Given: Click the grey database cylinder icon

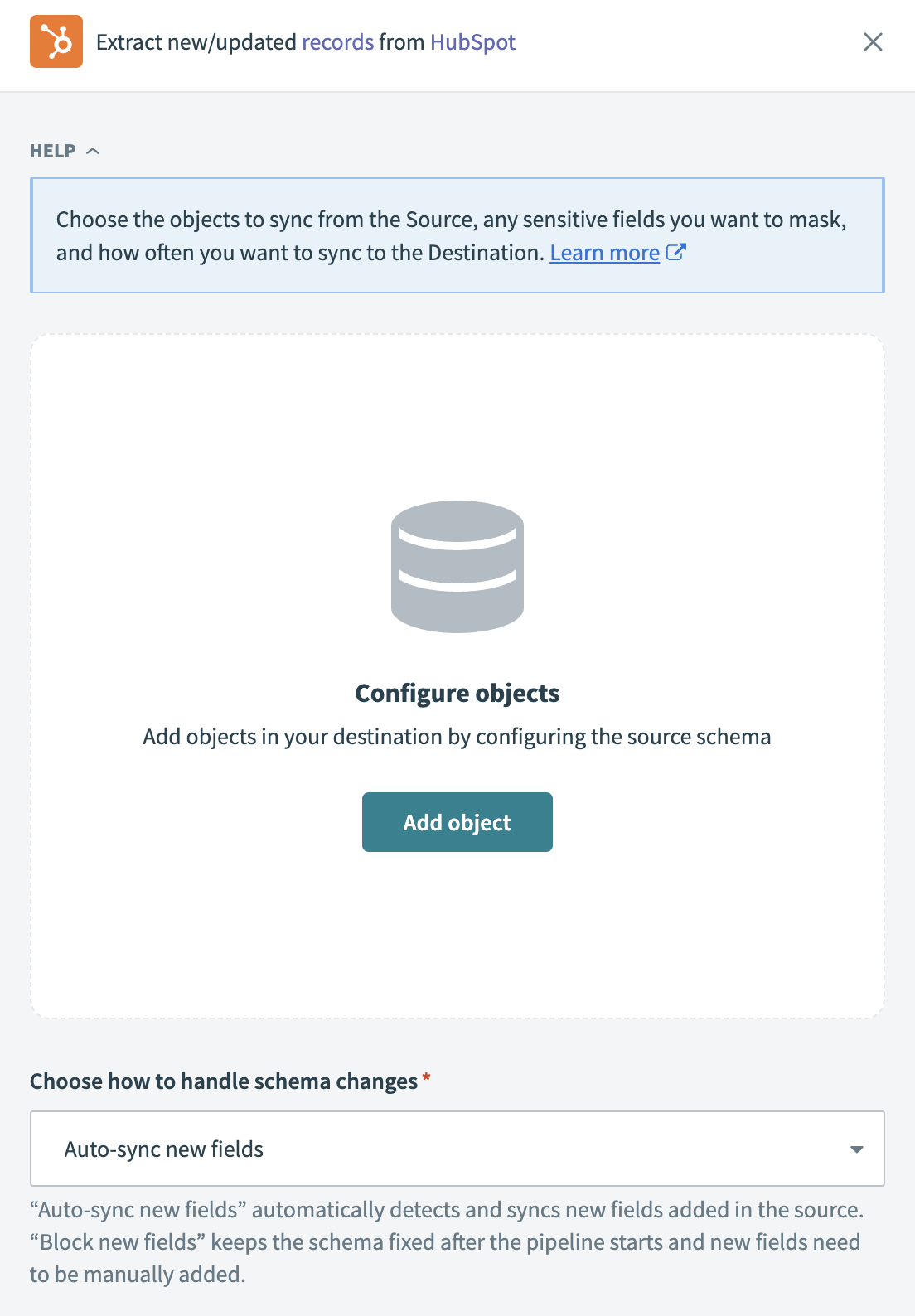Looking at the screenshot, I should (457, 567).
